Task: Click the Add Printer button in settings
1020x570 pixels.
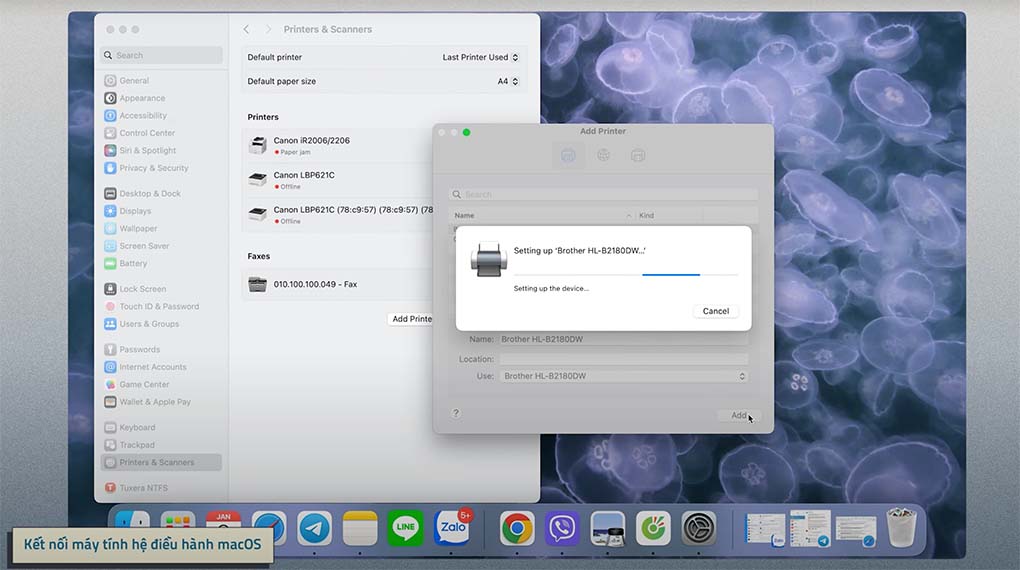Action: 411,319
